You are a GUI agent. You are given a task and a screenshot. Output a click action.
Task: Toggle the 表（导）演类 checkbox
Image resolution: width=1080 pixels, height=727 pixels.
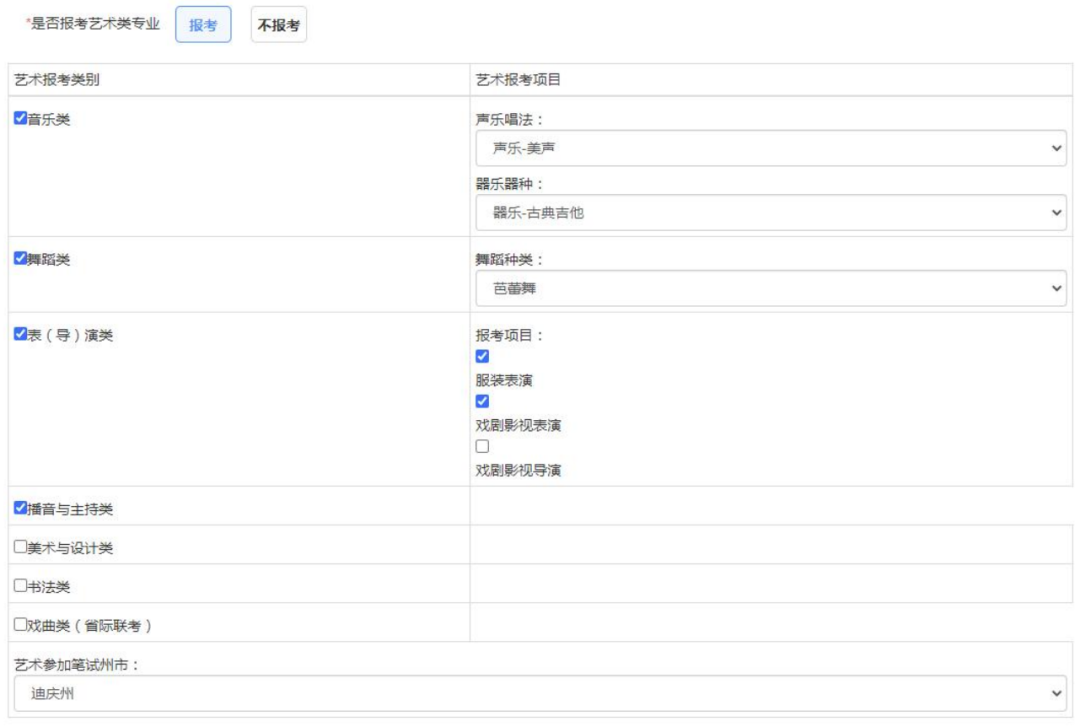tap(20, 335)
